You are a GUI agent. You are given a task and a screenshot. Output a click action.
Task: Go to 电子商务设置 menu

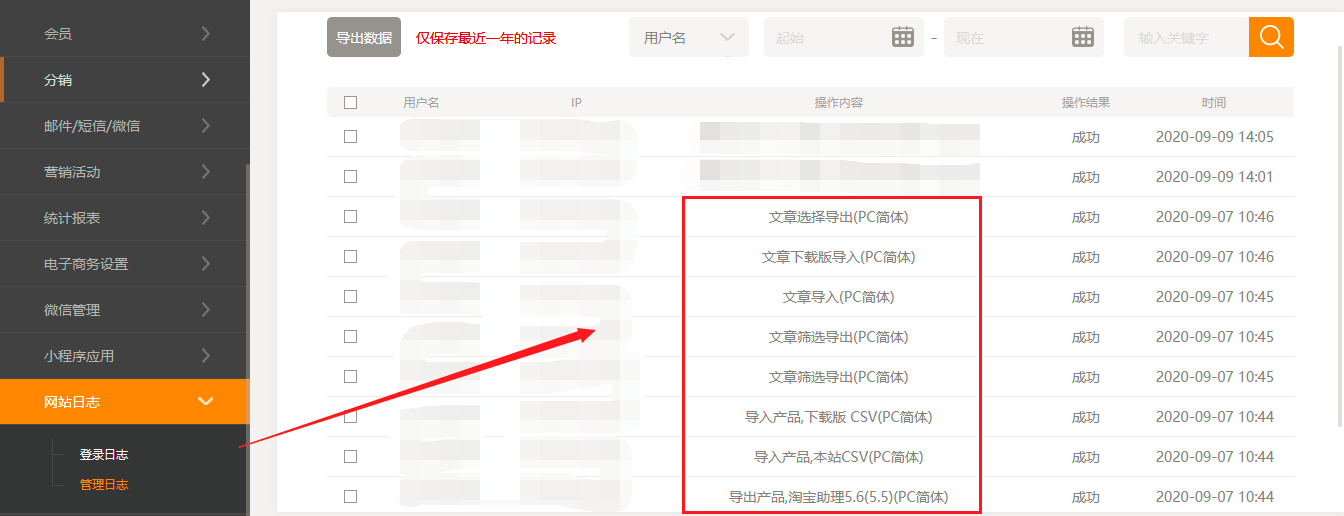[x=124, y=264]
